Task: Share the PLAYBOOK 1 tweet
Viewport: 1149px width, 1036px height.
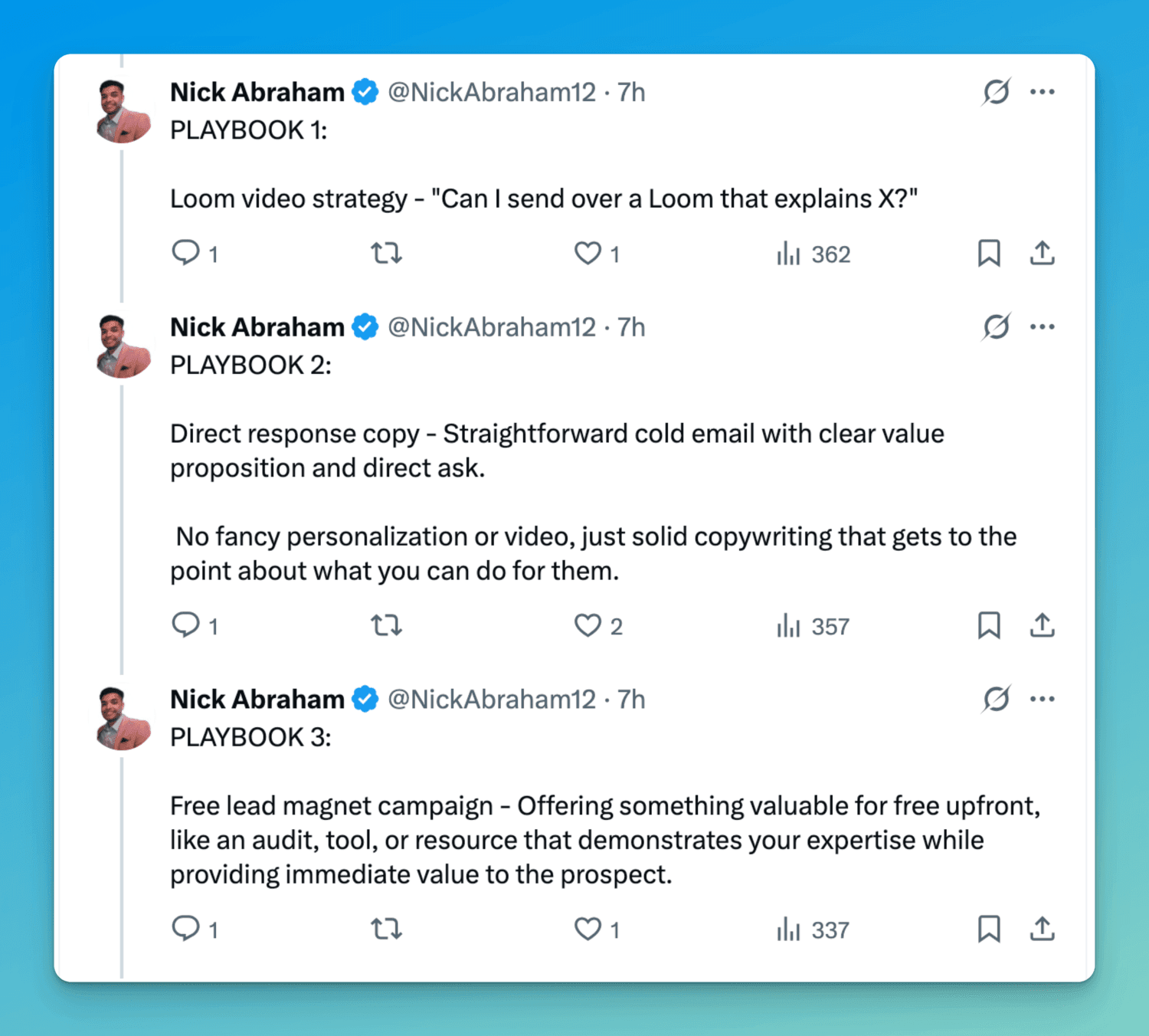Action: 1042,253
